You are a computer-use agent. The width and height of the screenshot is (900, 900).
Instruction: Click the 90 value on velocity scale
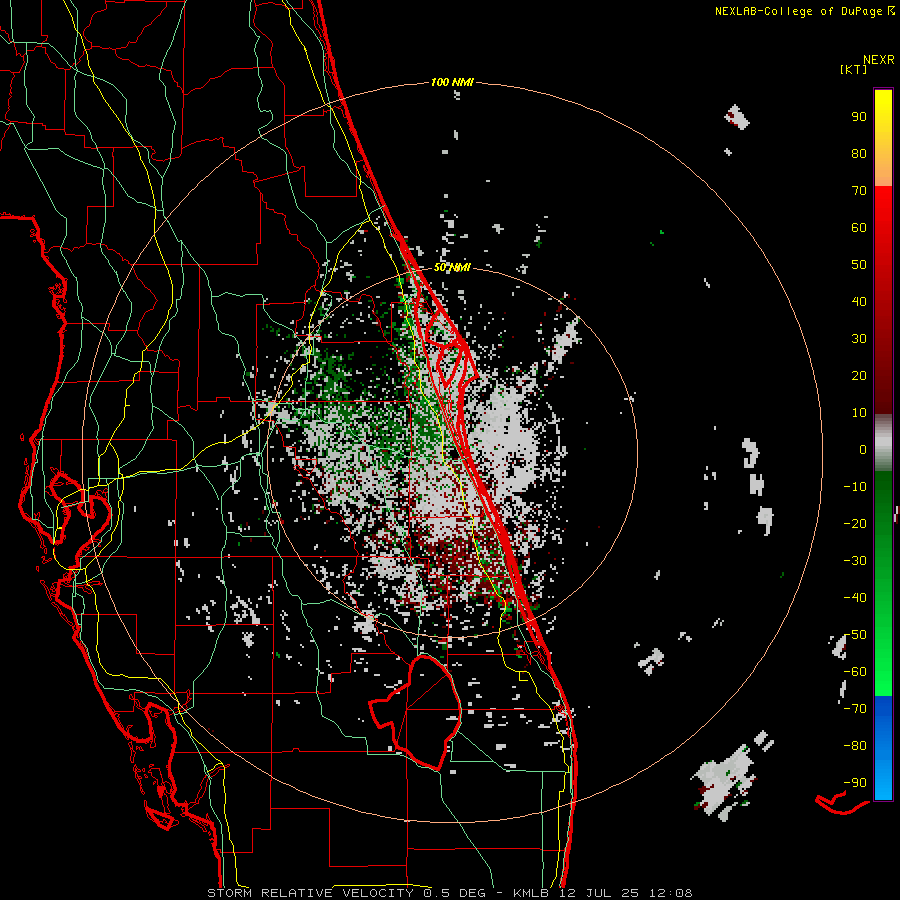(859, 117)
